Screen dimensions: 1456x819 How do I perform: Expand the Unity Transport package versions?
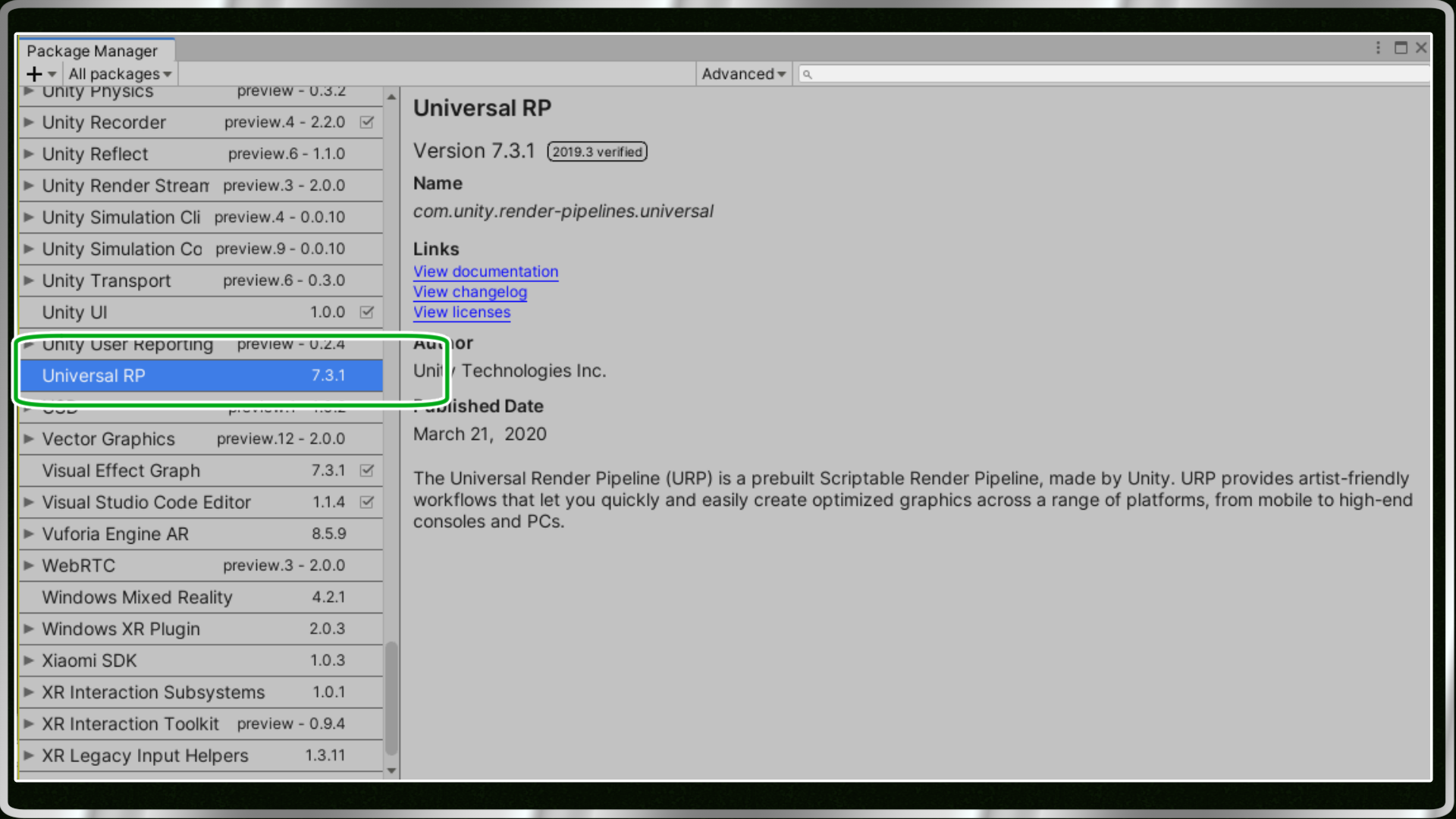(x=28, y=281)
